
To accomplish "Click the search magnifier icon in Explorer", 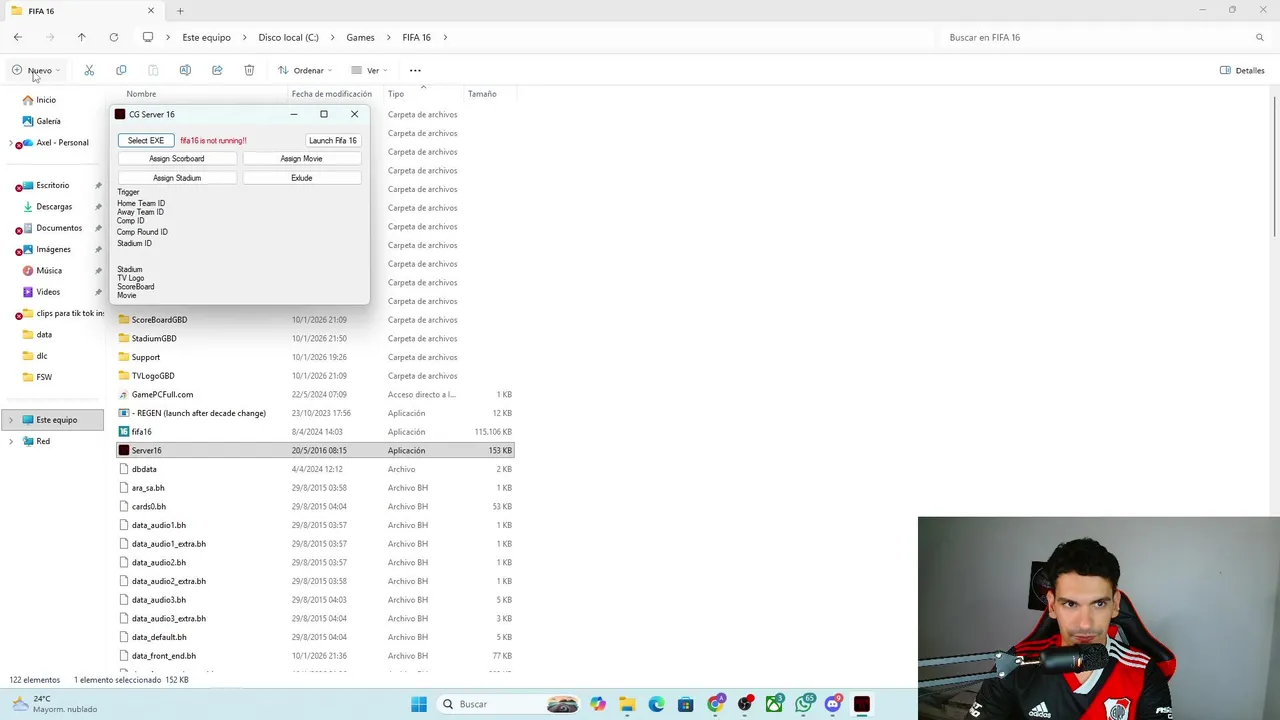I will [x=1260, y=37].
